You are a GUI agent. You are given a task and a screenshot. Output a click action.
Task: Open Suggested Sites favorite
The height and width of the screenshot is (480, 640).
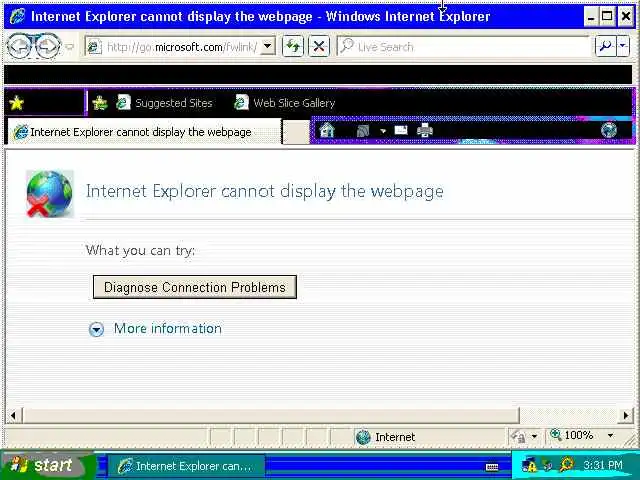click(164, 103)
